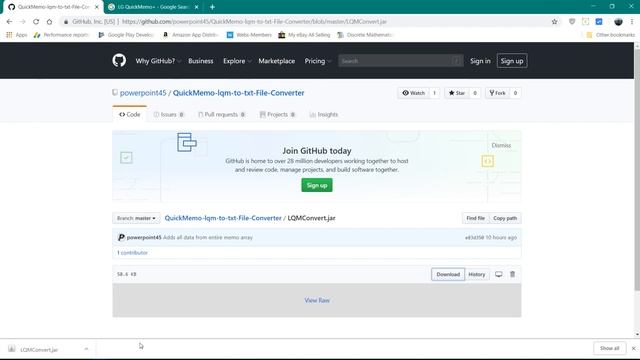Open the desktop icon next to History
Image resolution: width=640 pixels, height=360 pixels.
(499, 274)
